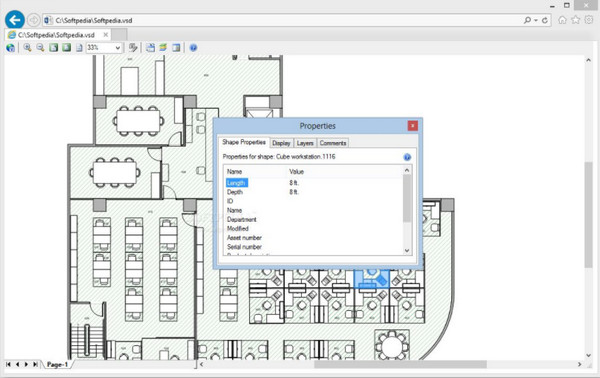
Task: Click properties list scroll down arrow
Action: coord(407,251)
